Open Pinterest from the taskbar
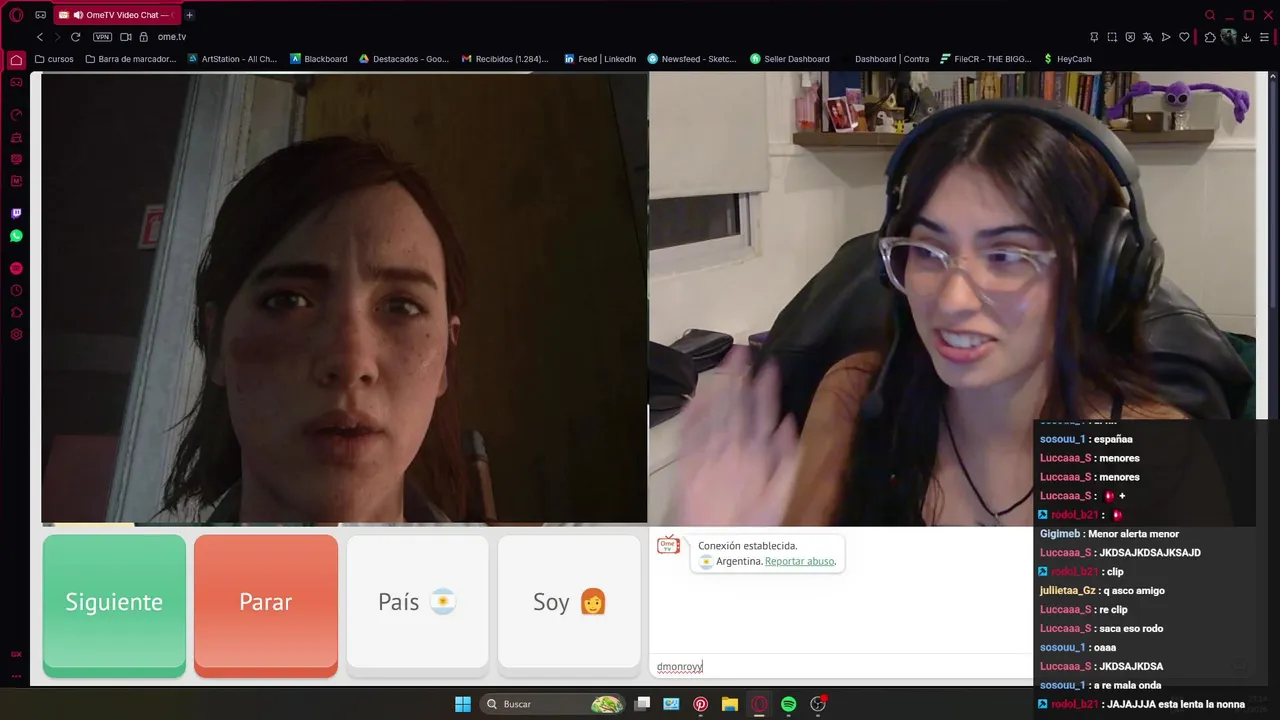 pos(700,704)
